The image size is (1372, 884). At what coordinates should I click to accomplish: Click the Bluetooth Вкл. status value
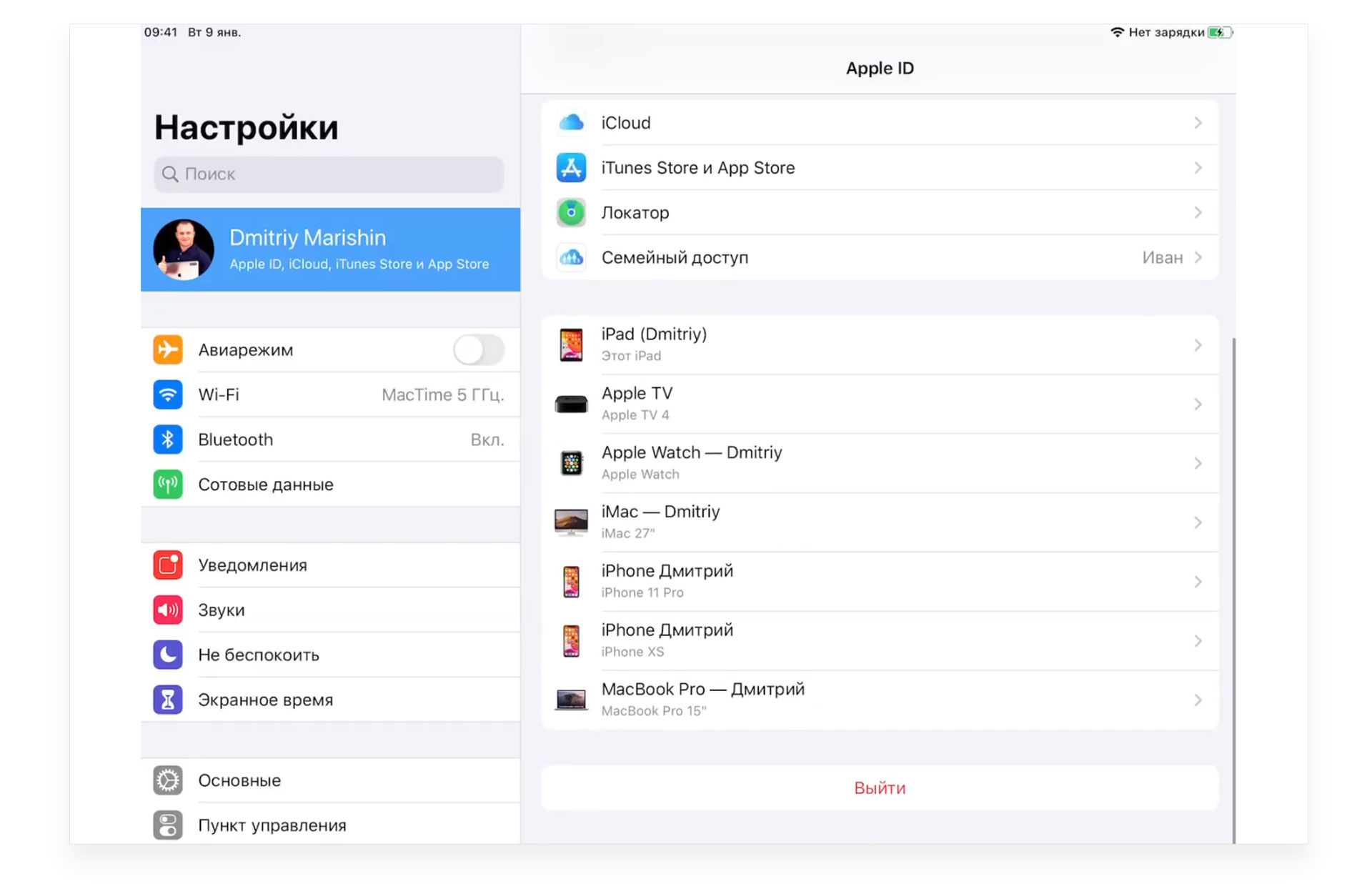click(x=487, y=439)
